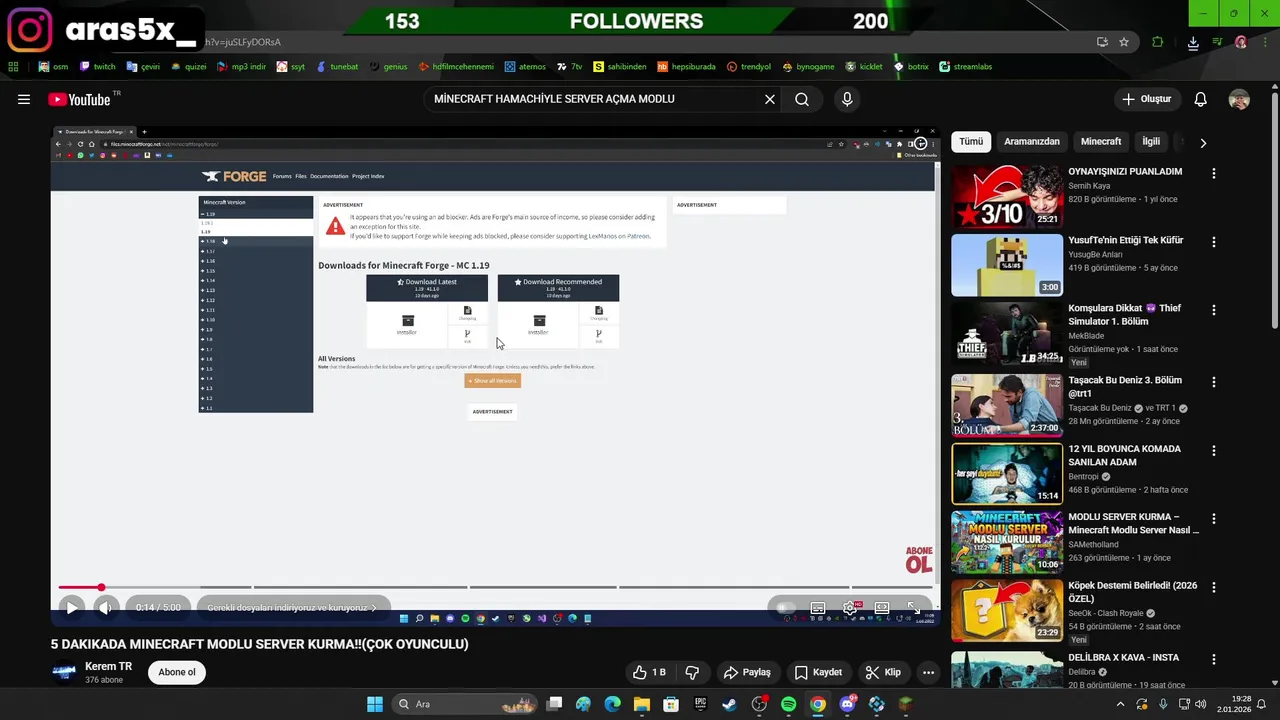Open Kerem TR channel avatar

pos(64,672)
